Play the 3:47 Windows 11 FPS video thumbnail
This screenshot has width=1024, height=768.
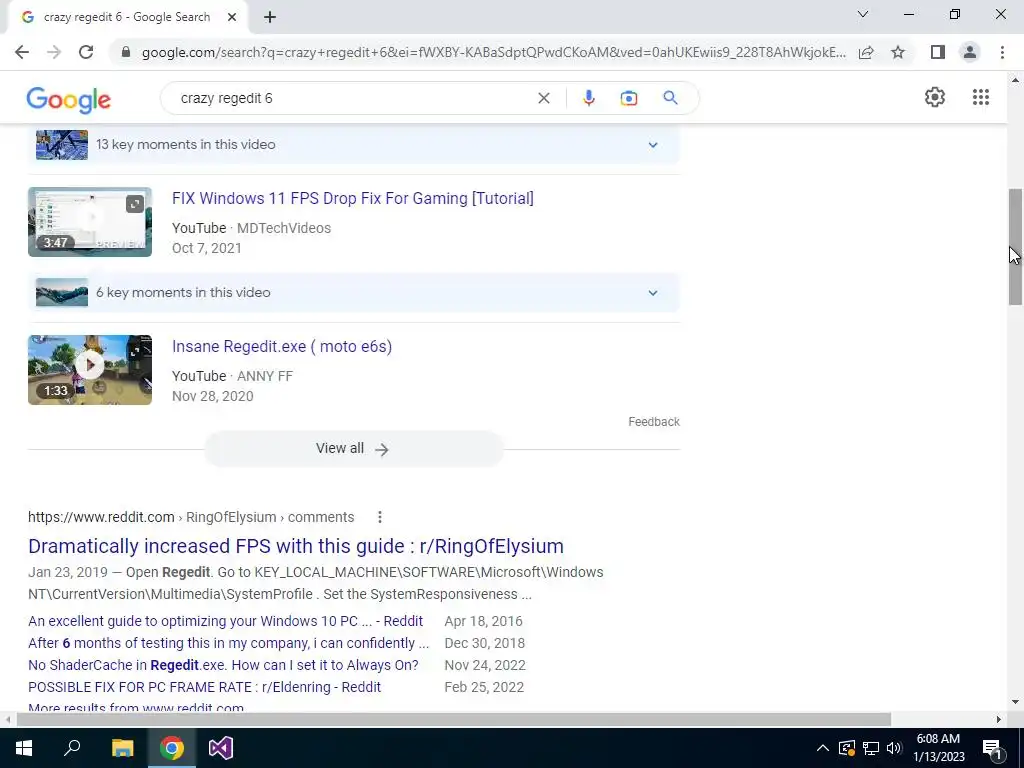90,222
